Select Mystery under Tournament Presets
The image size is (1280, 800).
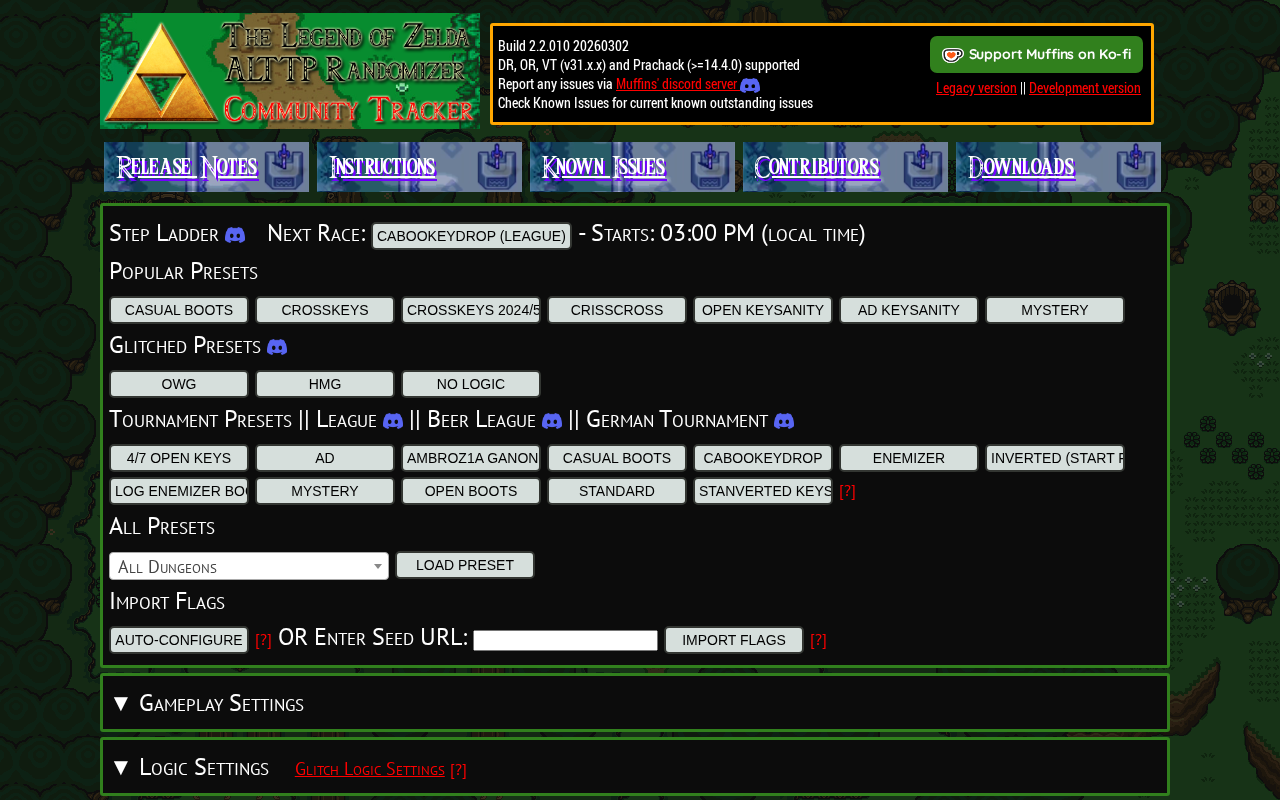[x=325, y=491]
